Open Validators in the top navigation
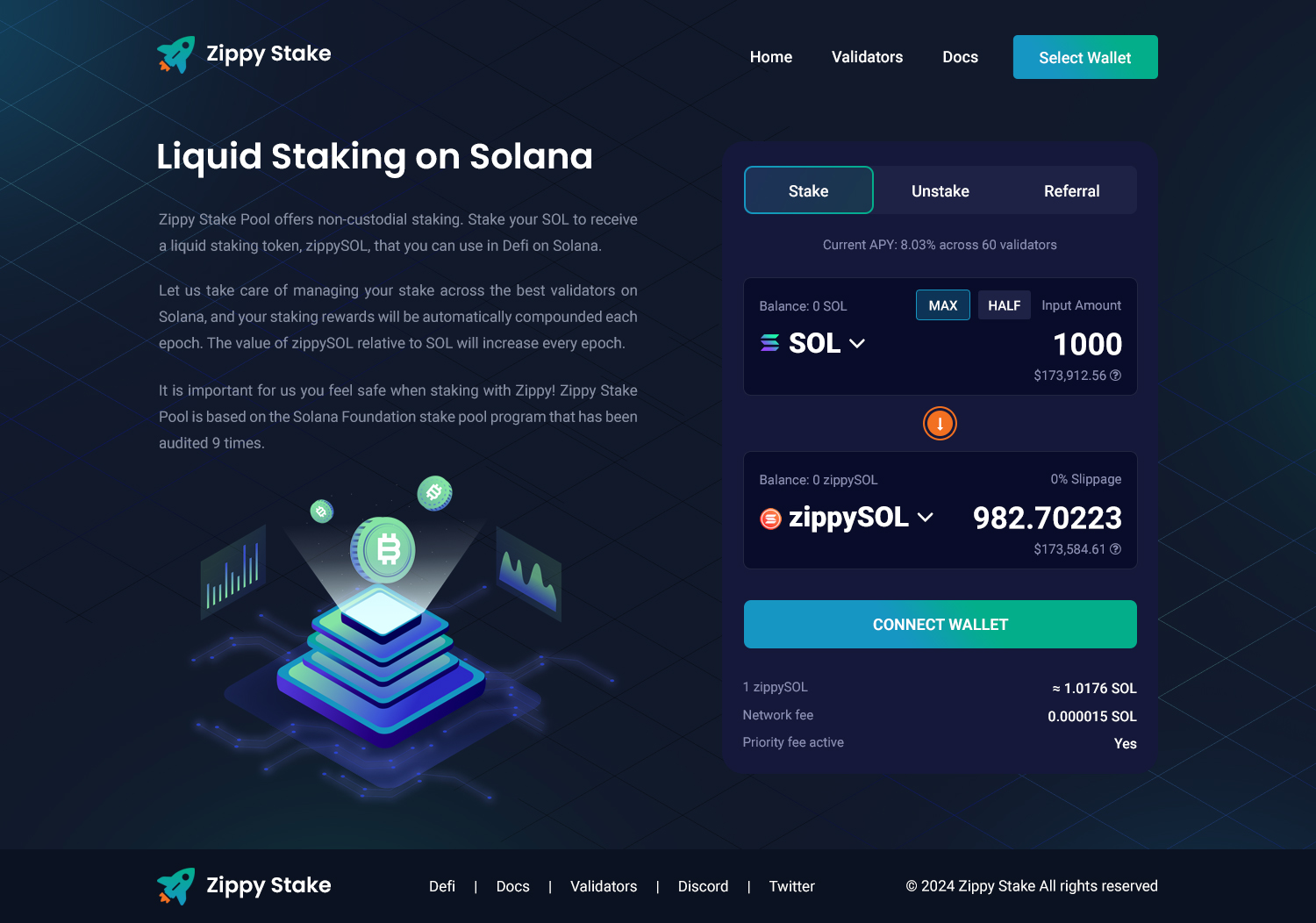 pos(867,57)
